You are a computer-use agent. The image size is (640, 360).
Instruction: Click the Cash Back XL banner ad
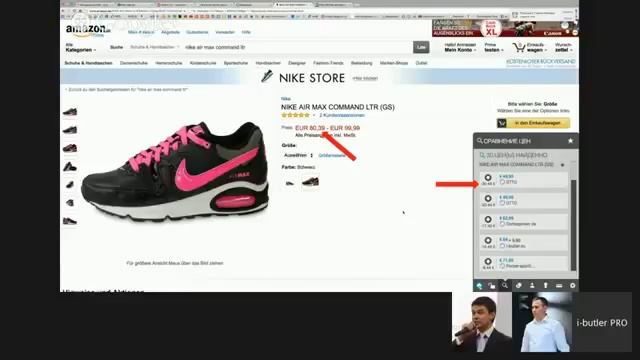[504, 28]
